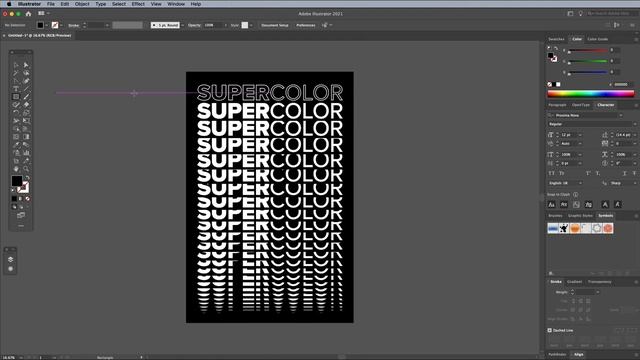Switch to the Swatches tab
Screen dimensions: 640x360
556,39
